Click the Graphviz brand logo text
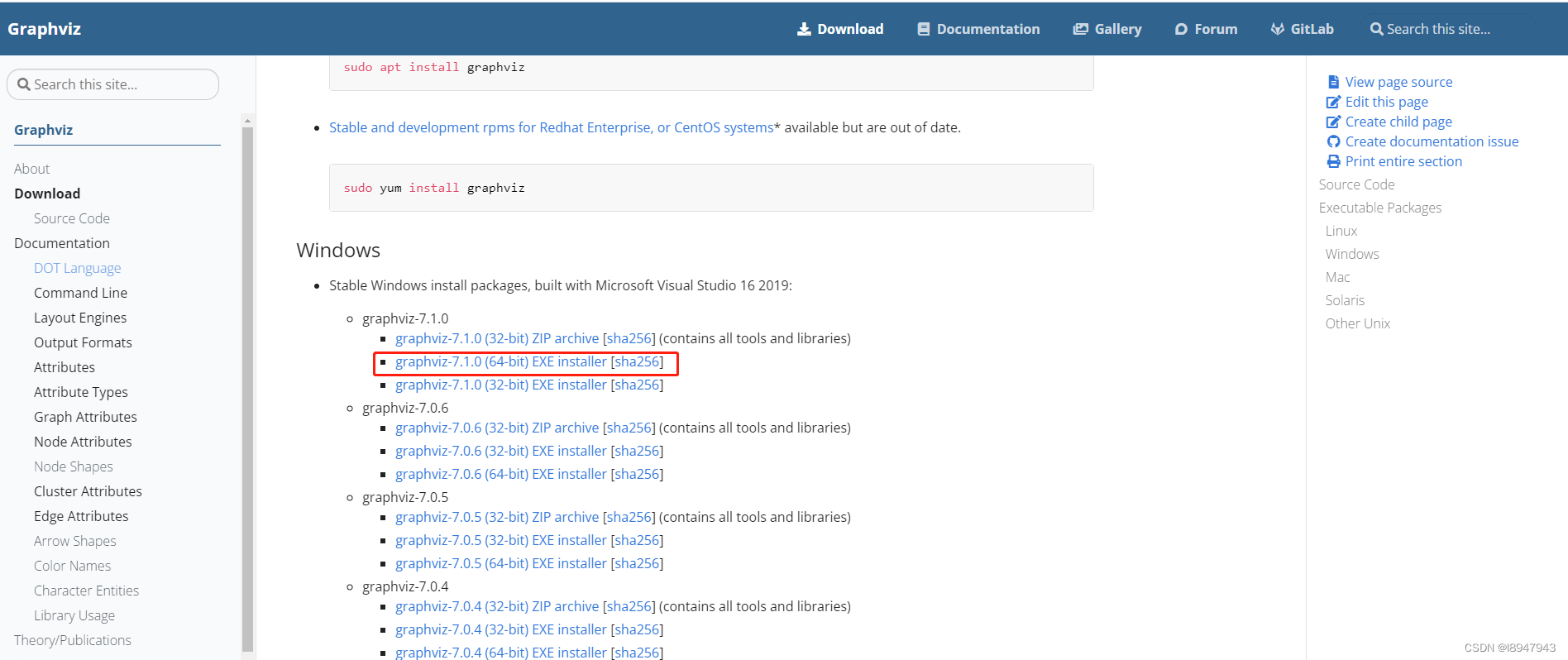The image size is (1568, 660). click(x=45, y=29)
